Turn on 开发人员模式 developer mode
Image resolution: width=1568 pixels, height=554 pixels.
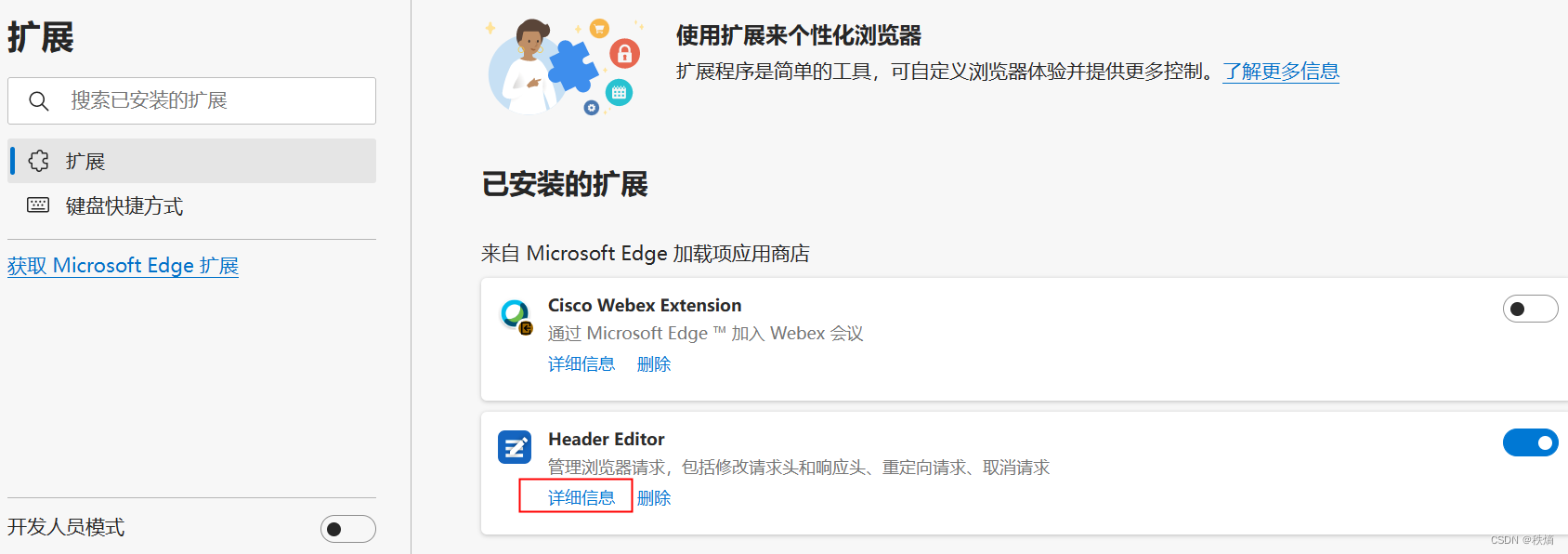347,527
